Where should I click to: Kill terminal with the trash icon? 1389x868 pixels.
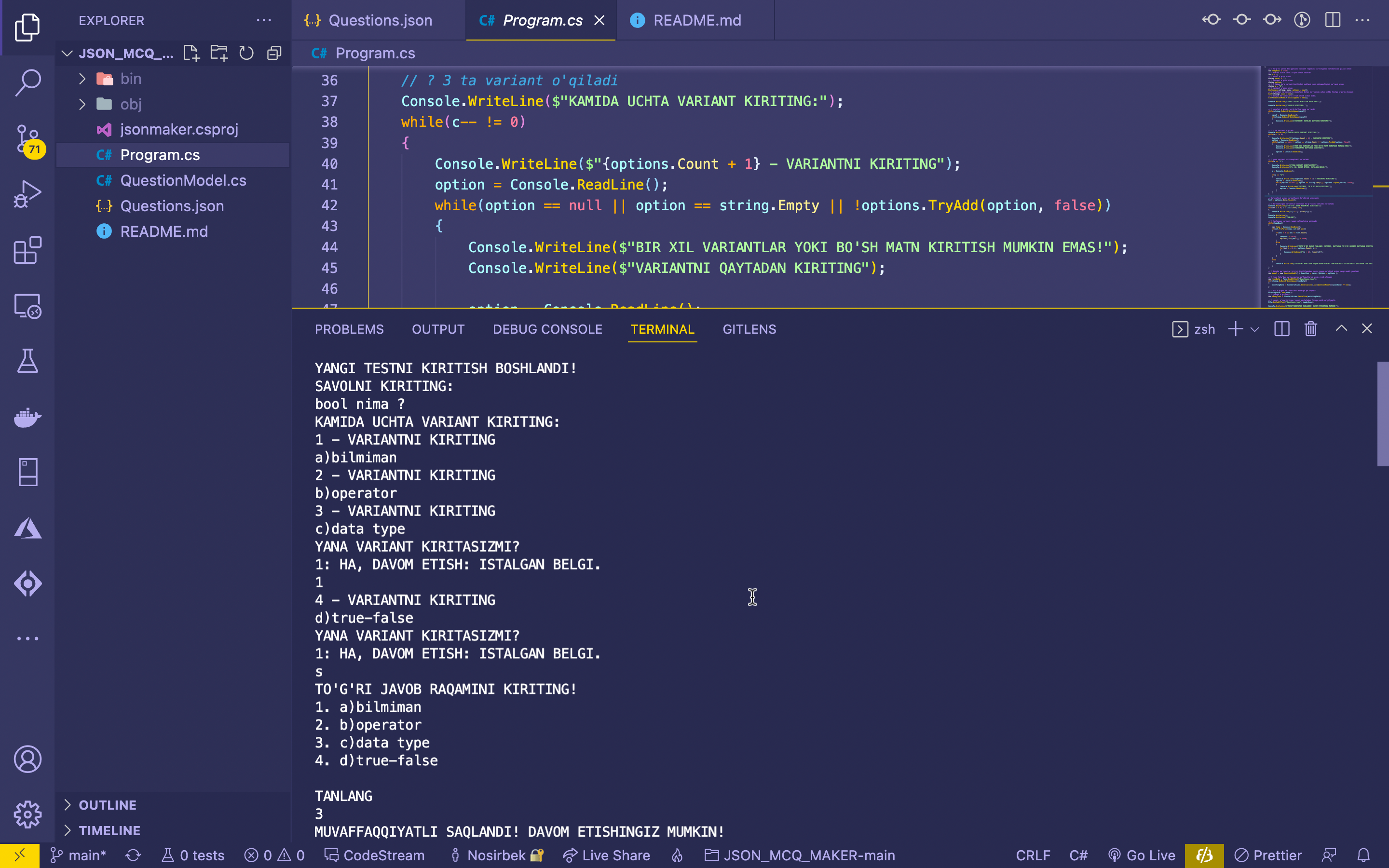click(x=1310, y=329)
